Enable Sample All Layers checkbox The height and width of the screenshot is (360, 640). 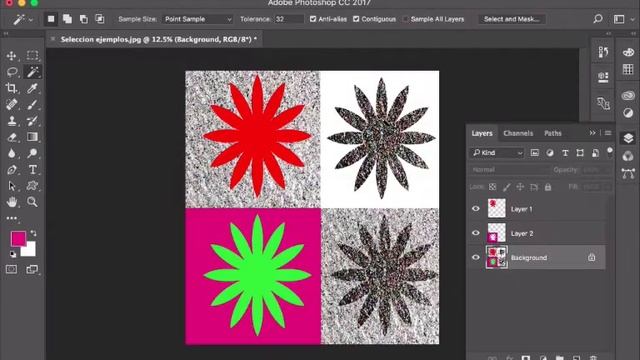tap(405, 19)
